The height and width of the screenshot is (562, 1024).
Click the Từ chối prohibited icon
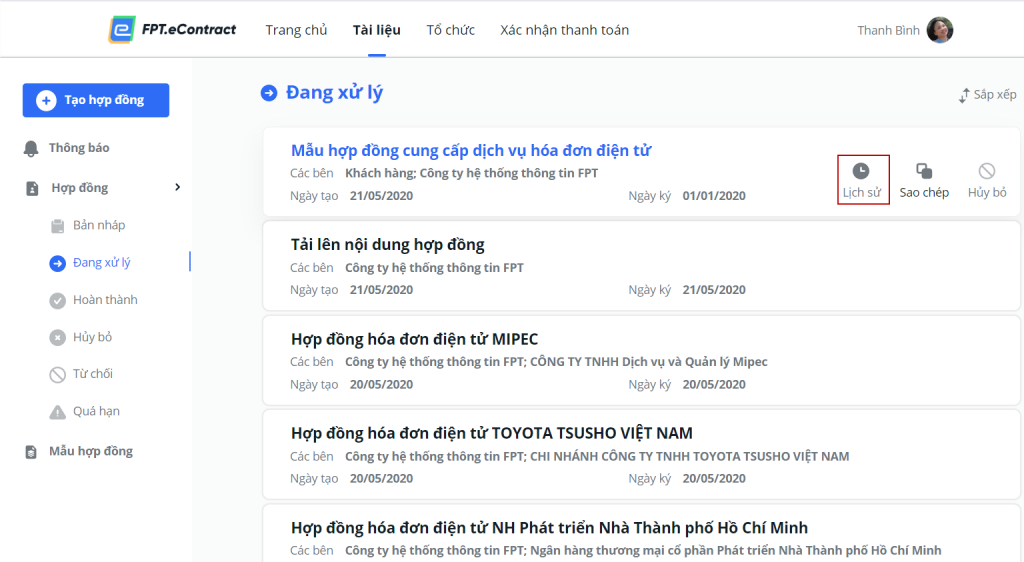pos(57,375)
